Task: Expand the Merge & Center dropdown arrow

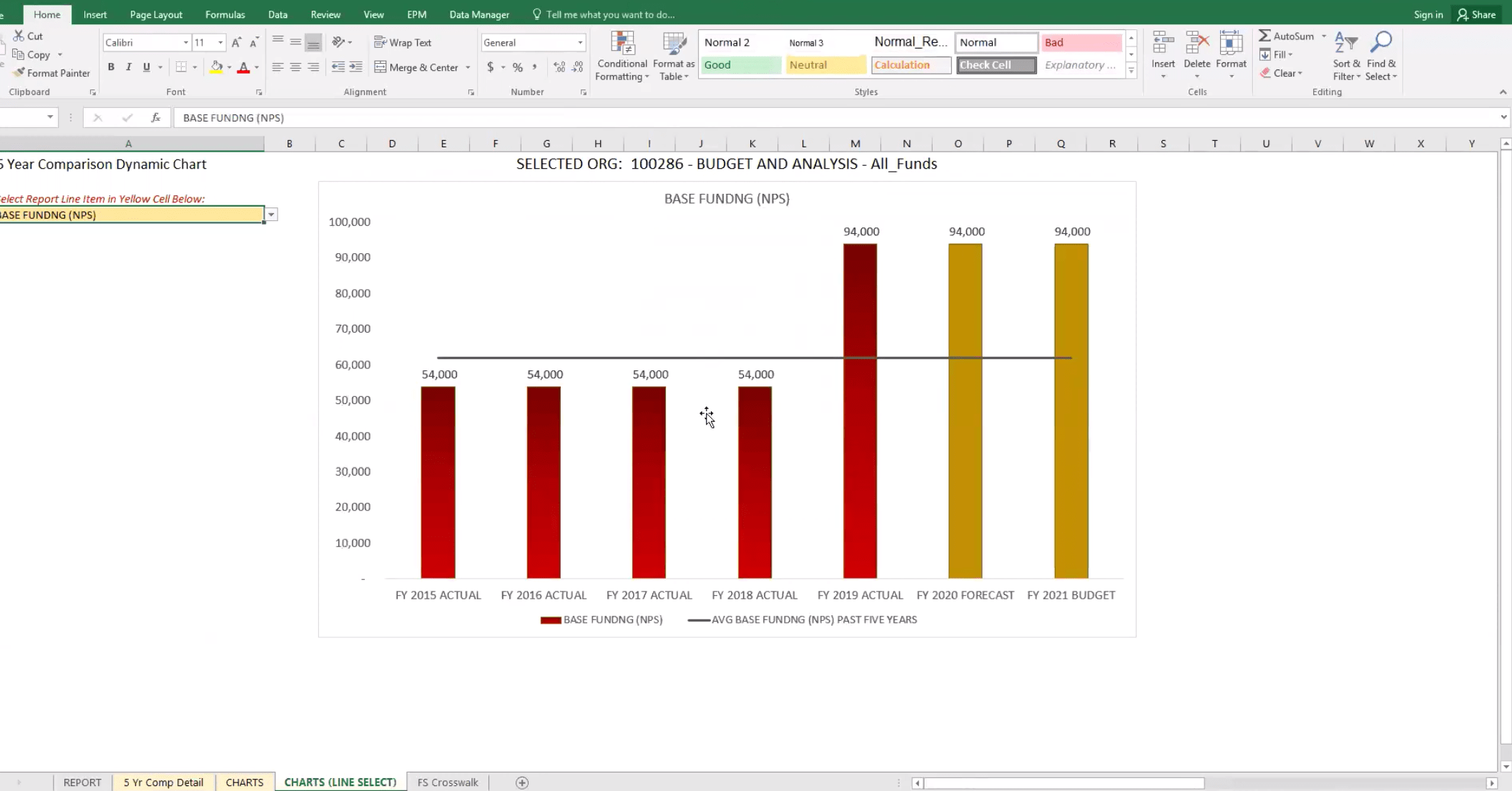Action: pos(468,67)
